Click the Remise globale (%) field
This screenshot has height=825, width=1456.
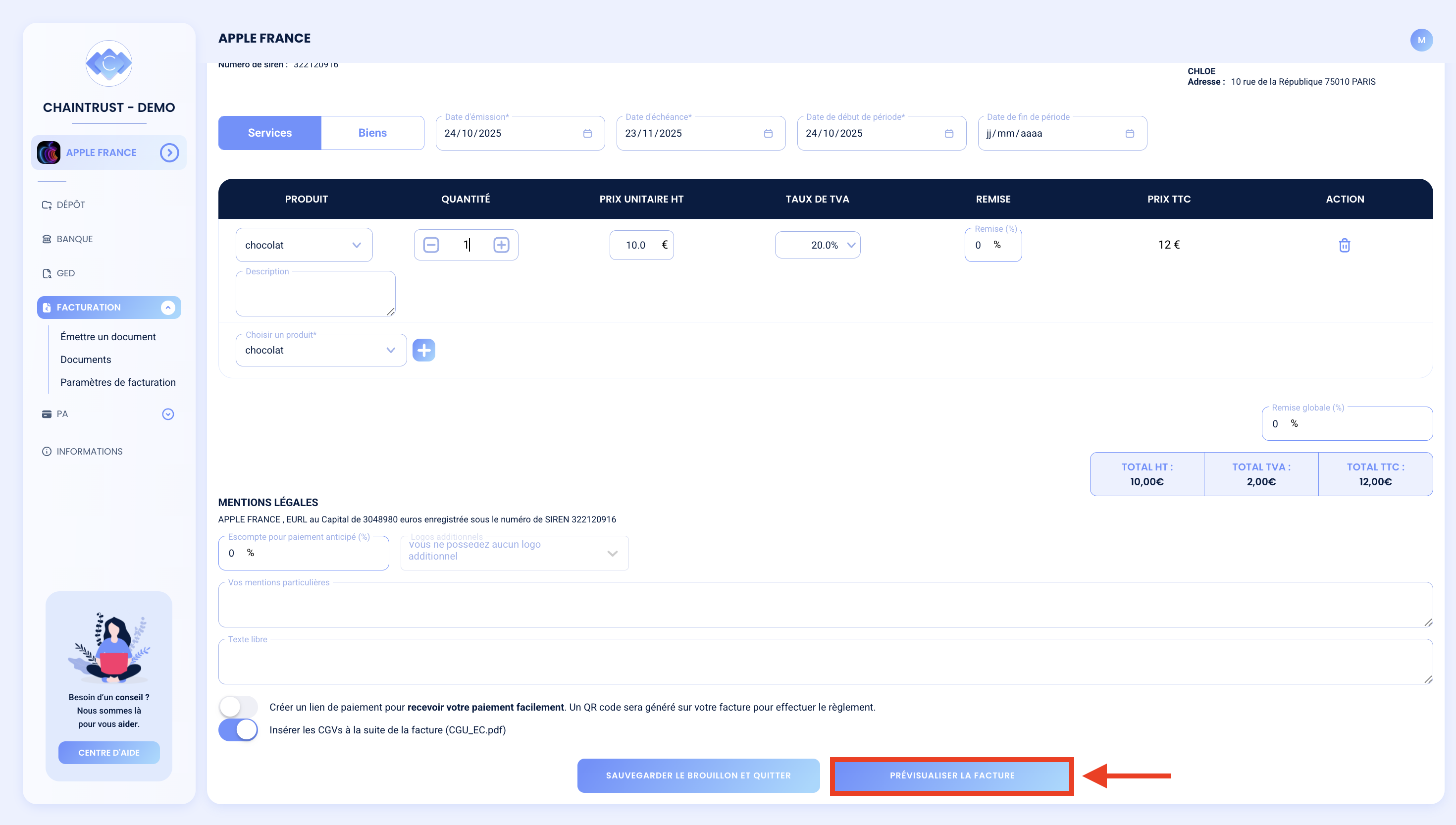click(1347, 423)
